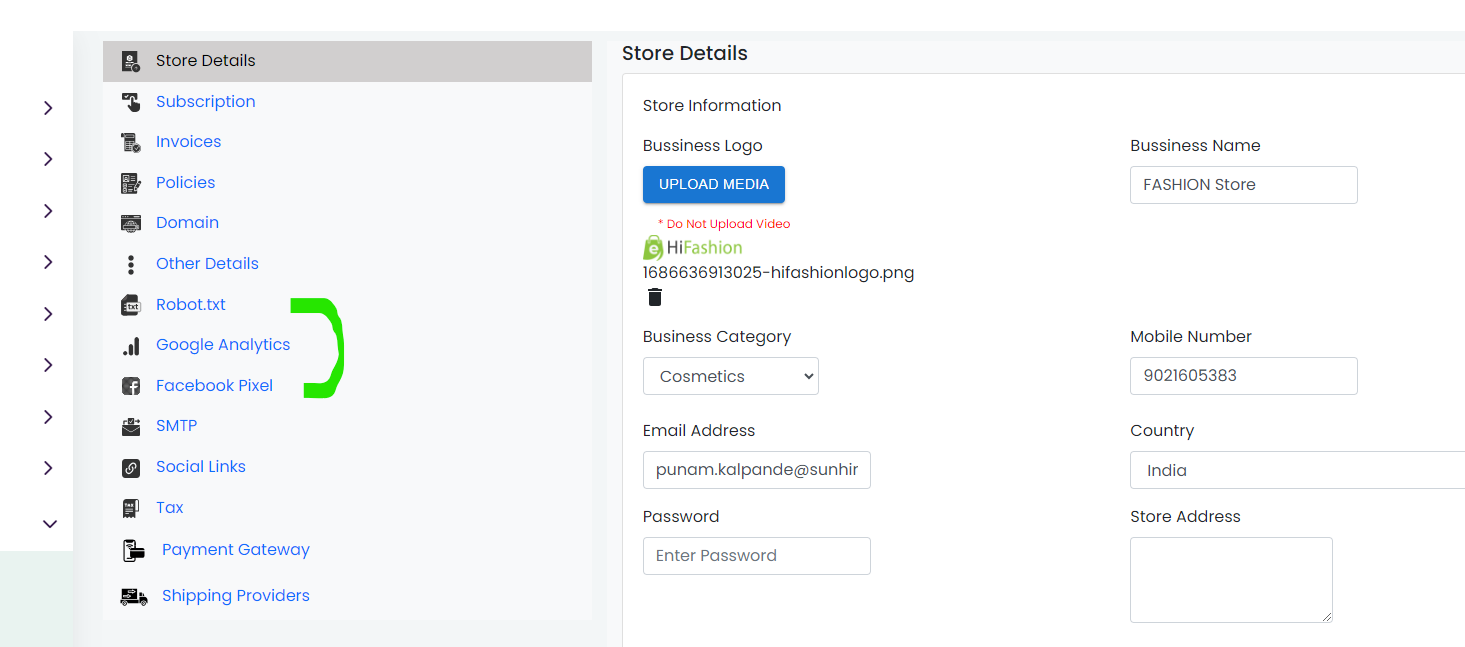Click the Email Address field
1465x647 pixels.
757,470
